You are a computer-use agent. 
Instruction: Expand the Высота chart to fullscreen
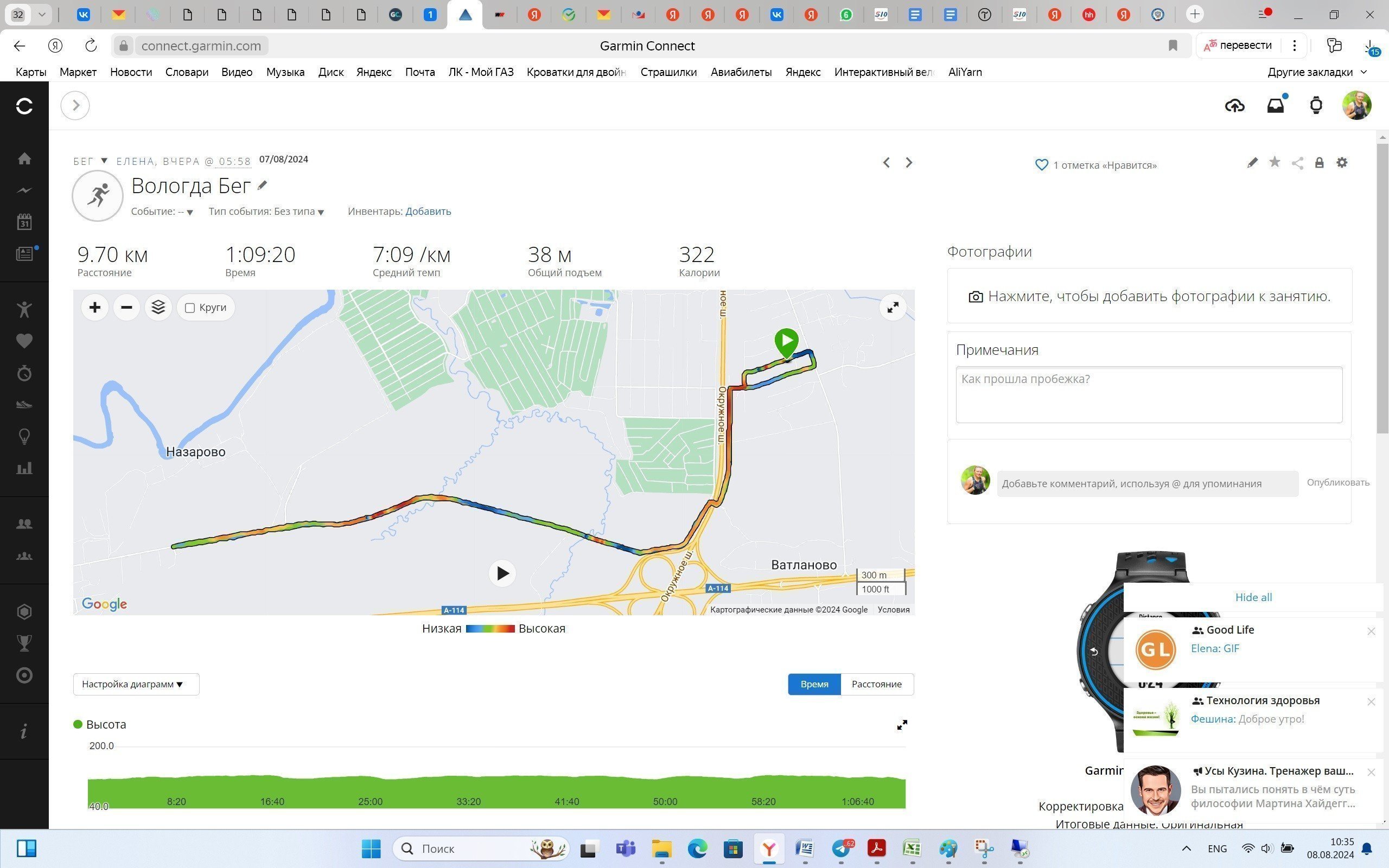pyautogui.click(x=902, y=725)
